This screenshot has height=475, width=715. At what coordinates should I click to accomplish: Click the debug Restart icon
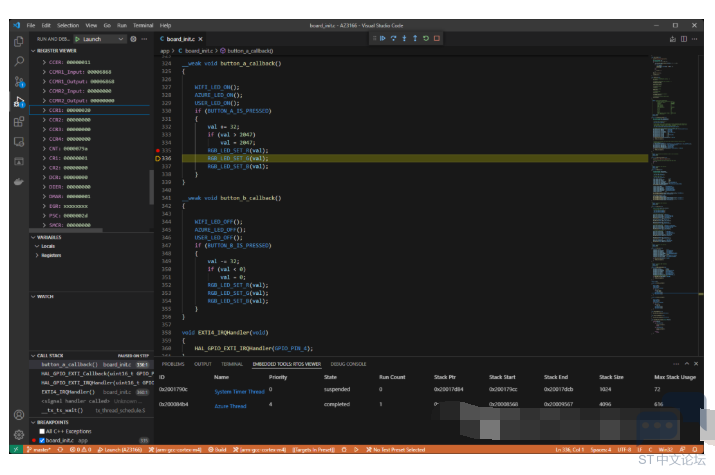coord(426,39)
